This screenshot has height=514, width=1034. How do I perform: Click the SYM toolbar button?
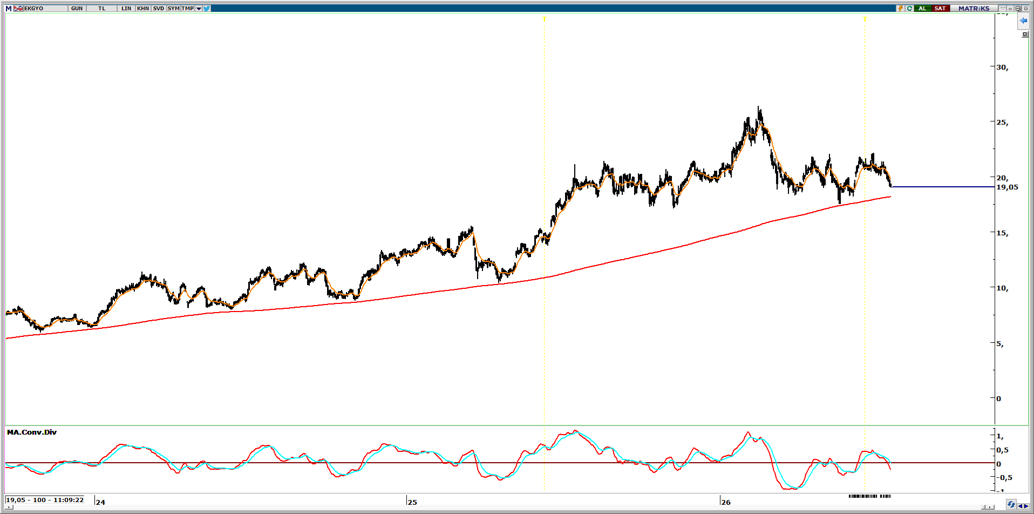point(173,9)
